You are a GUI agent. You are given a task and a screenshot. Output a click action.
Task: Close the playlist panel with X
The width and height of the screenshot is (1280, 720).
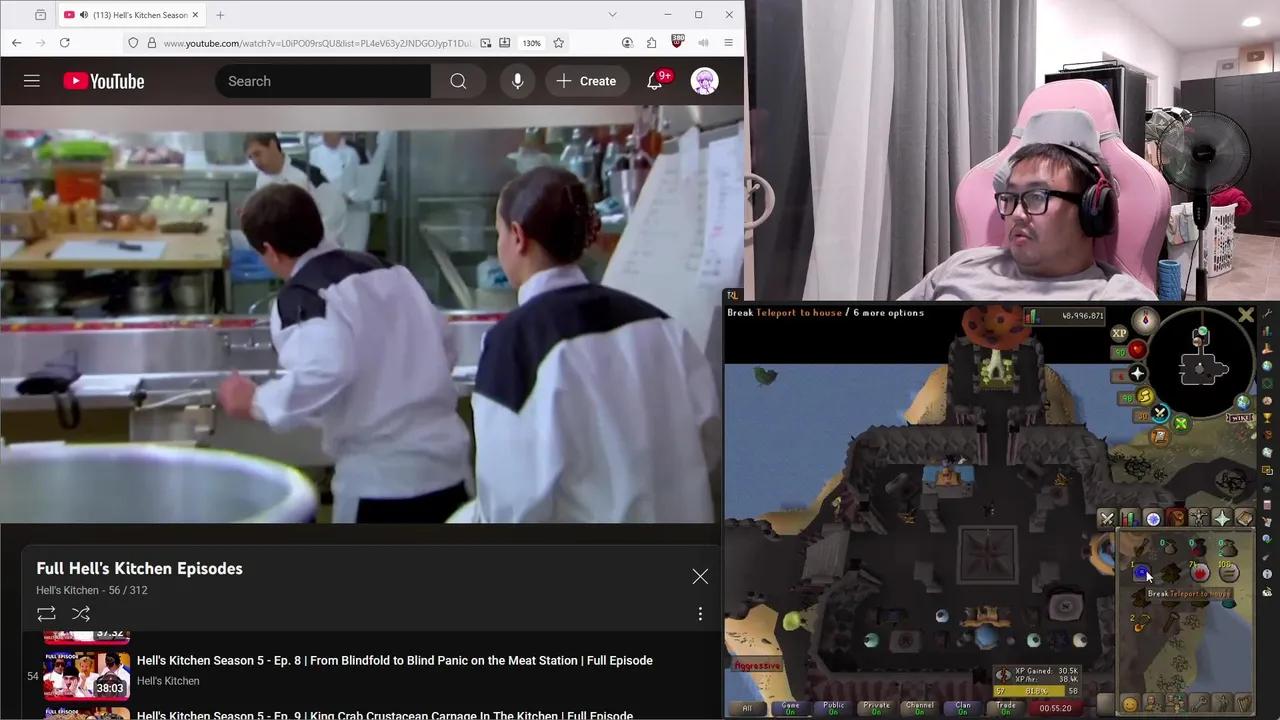[700, 576]
